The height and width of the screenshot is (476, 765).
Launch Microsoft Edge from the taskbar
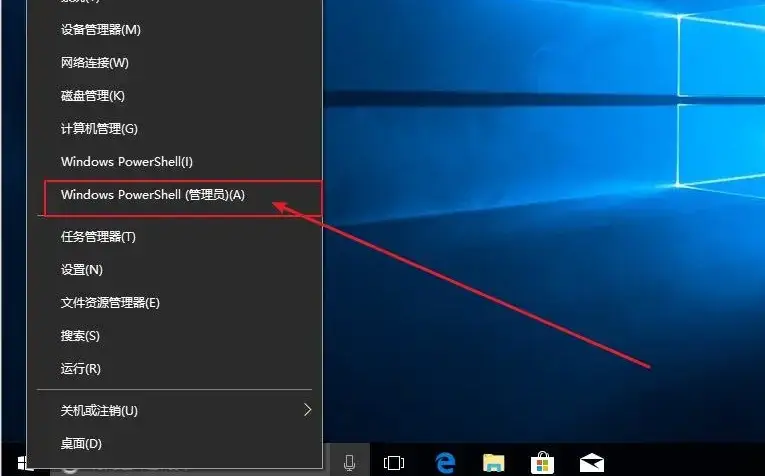pos(446,463)
